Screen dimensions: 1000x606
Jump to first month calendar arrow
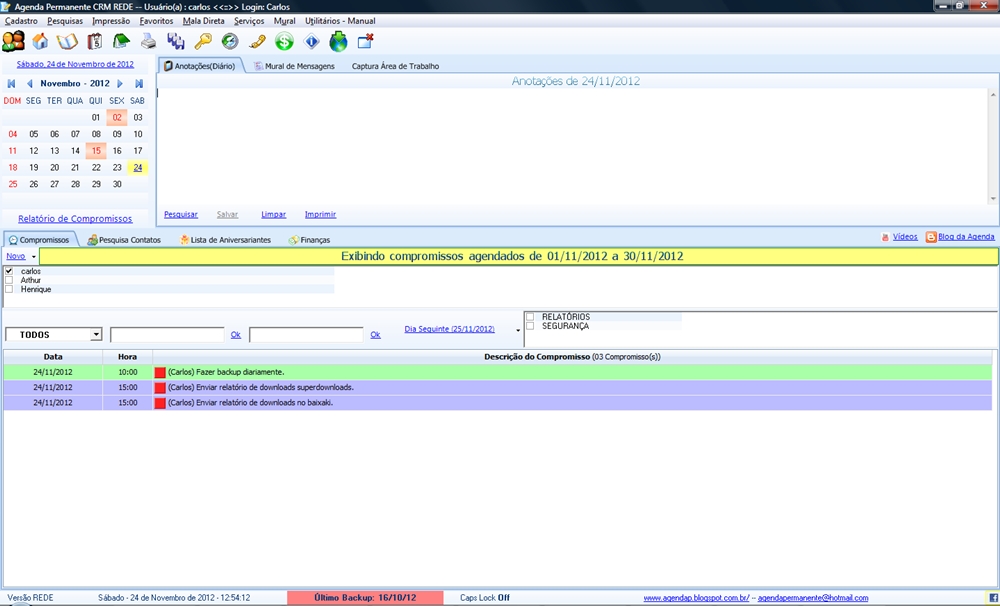[11, 84]
